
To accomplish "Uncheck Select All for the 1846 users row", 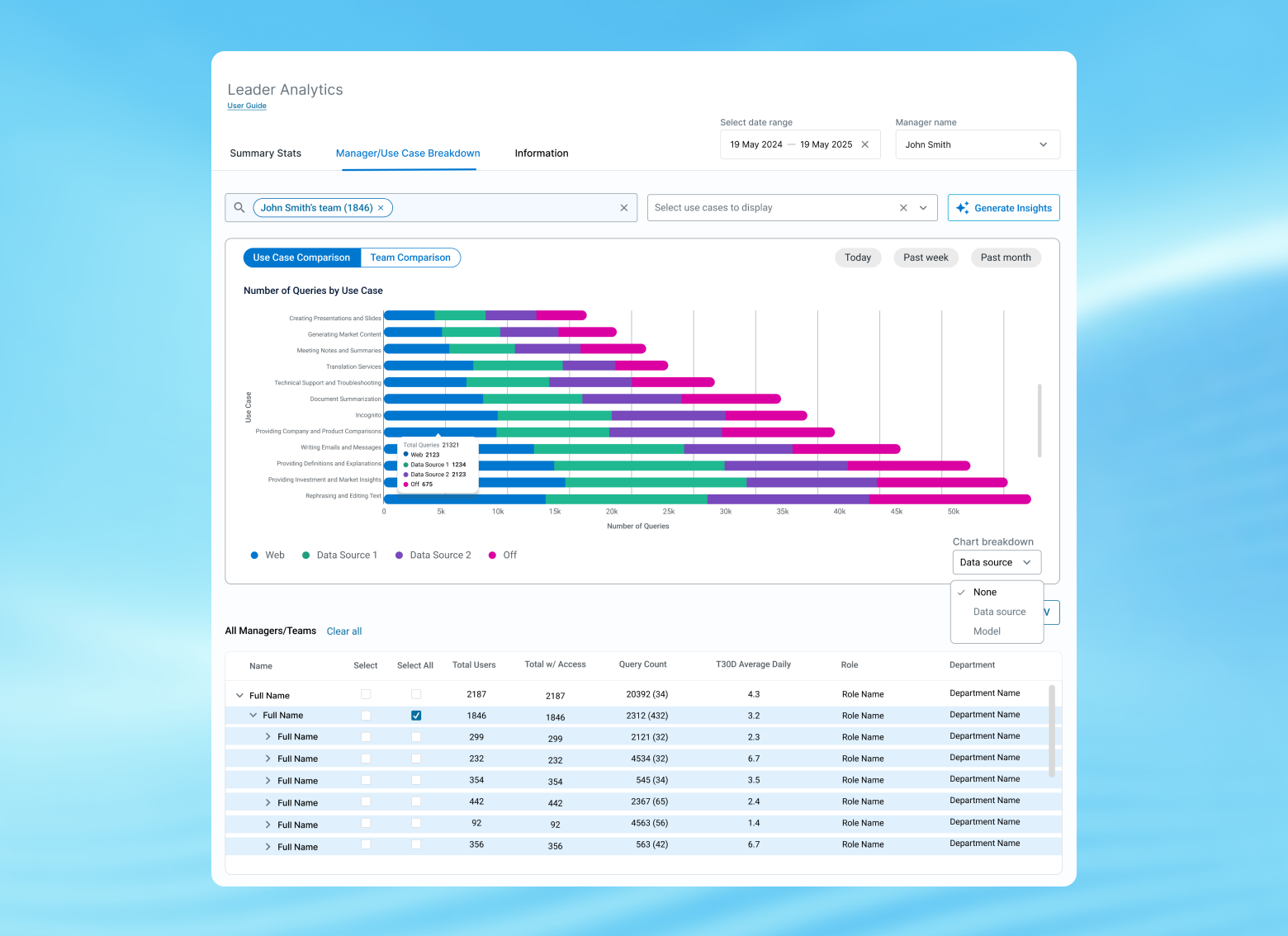I will click(x=416, y=716).
